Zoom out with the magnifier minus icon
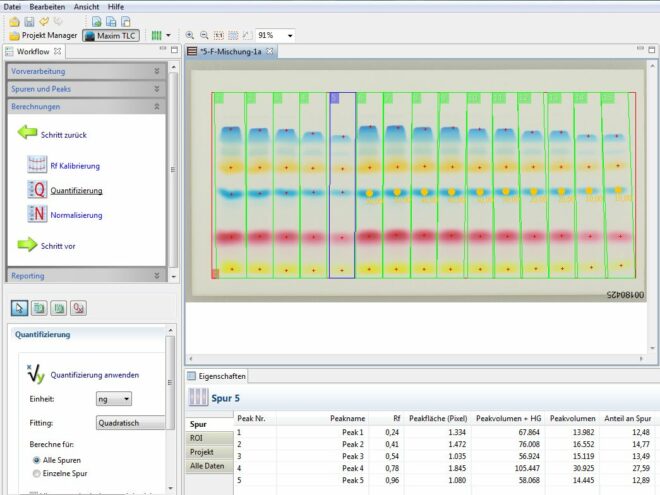 (204, 35)
